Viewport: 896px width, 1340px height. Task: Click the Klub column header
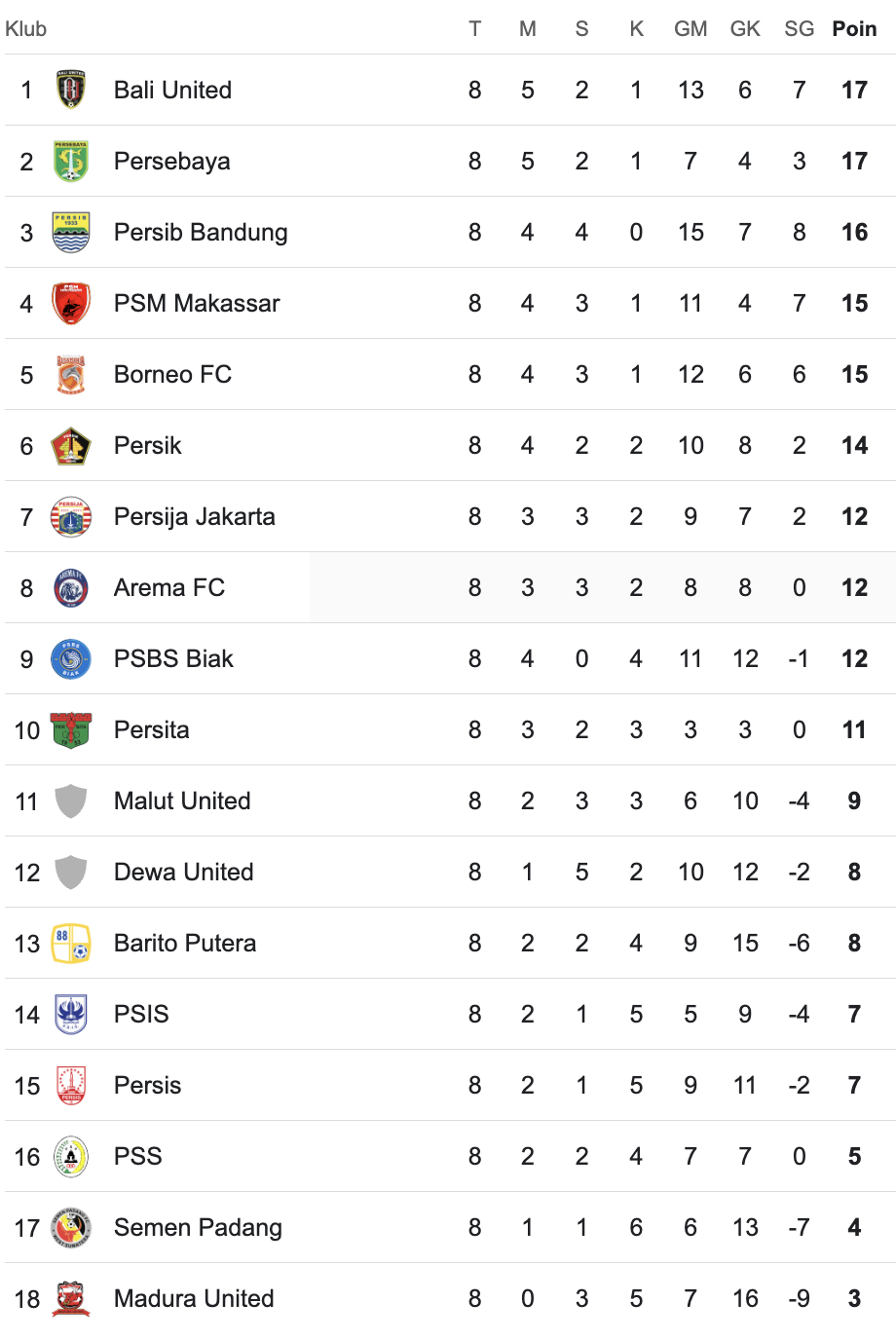click(x=26, y=28)
